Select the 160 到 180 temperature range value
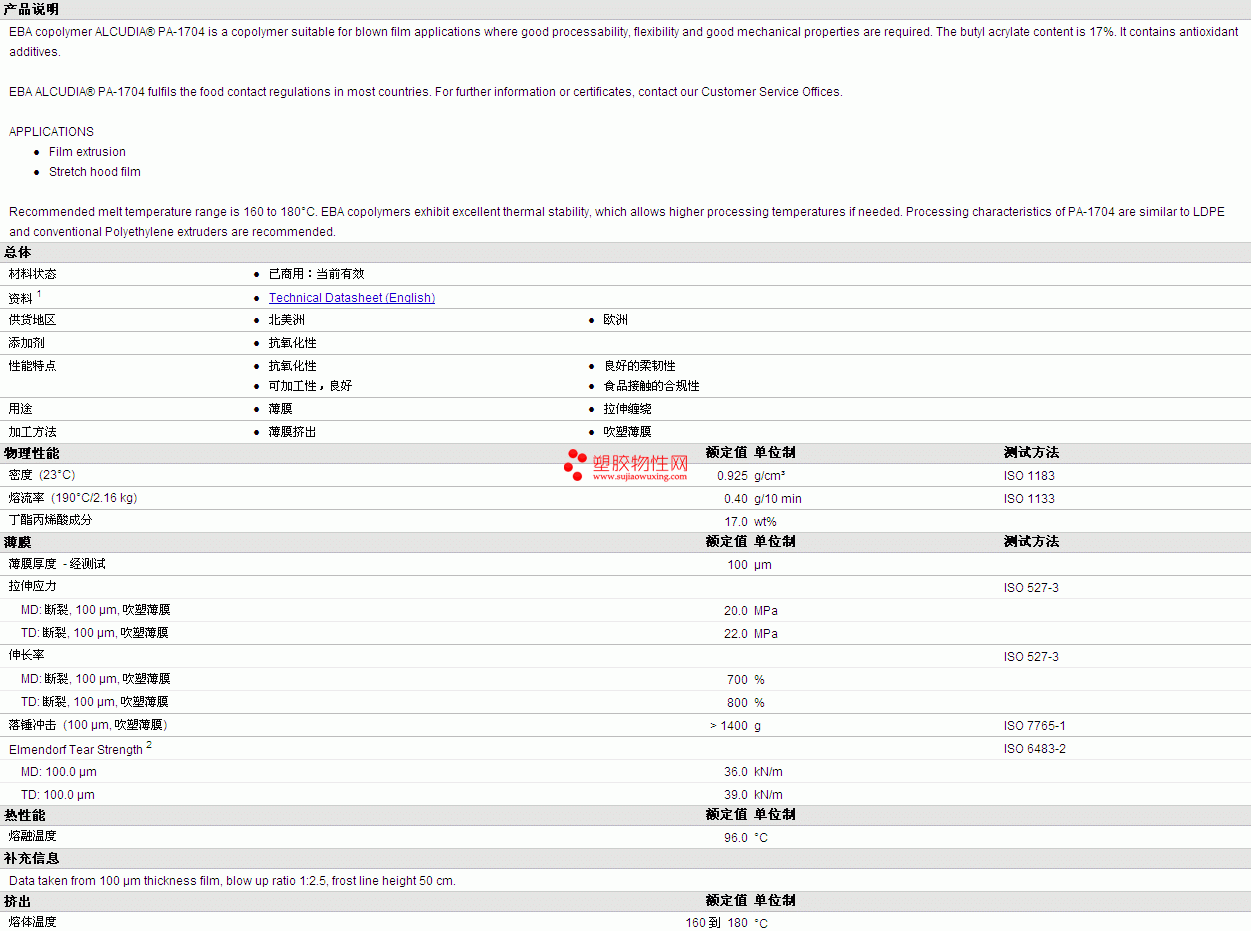Image resolution: width=1251 pixels, height=931 pixels. (716, 923)
